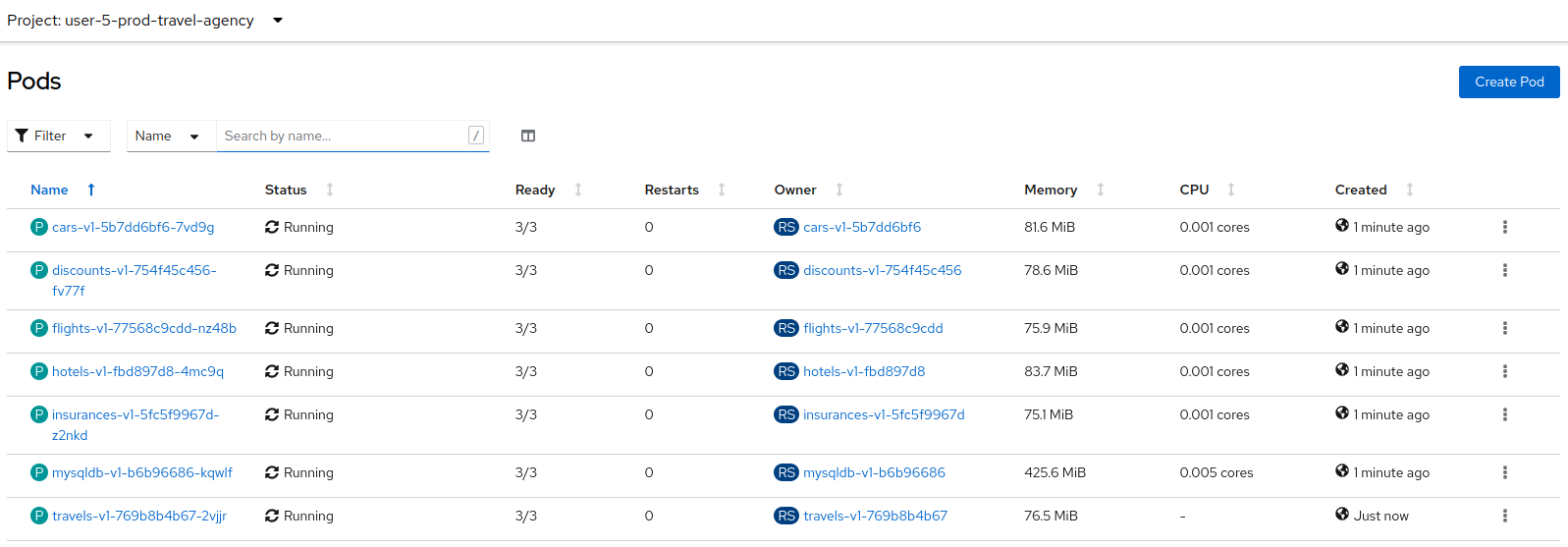The image size is (1568, 547).
Task: Open the flights-v1-77568c9cdd-nz48b pod link
Action: click(x=144, y=328)
